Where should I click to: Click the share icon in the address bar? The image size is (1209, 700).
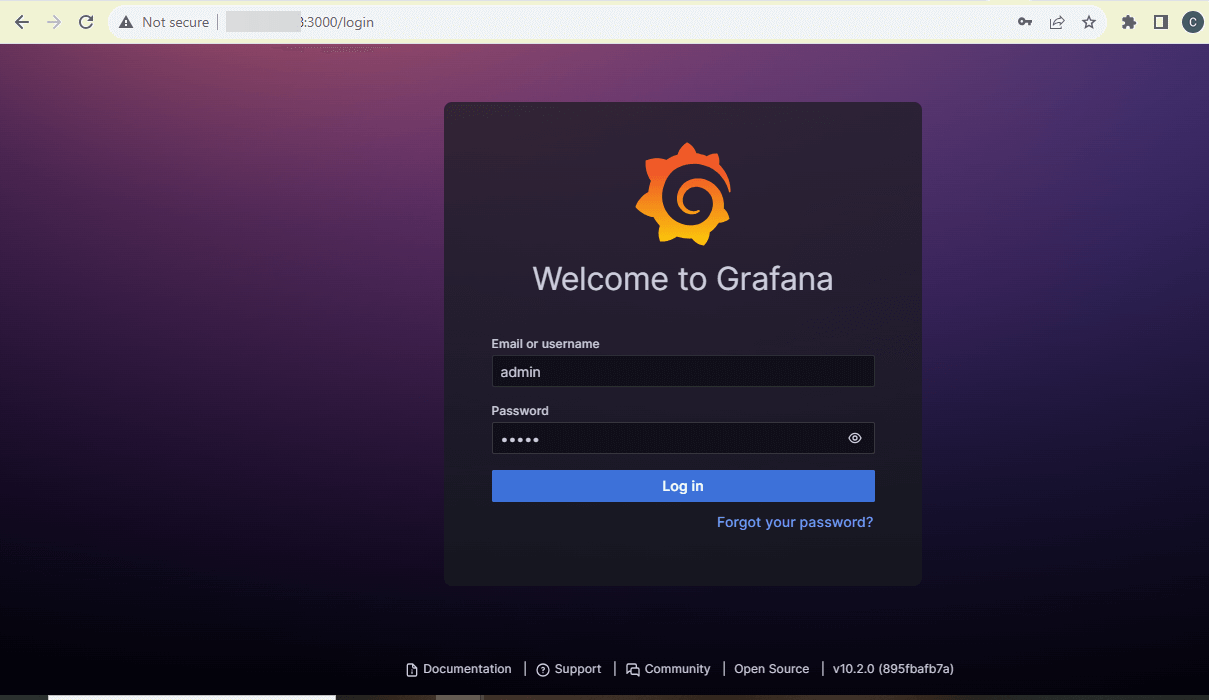[1057, 21]
